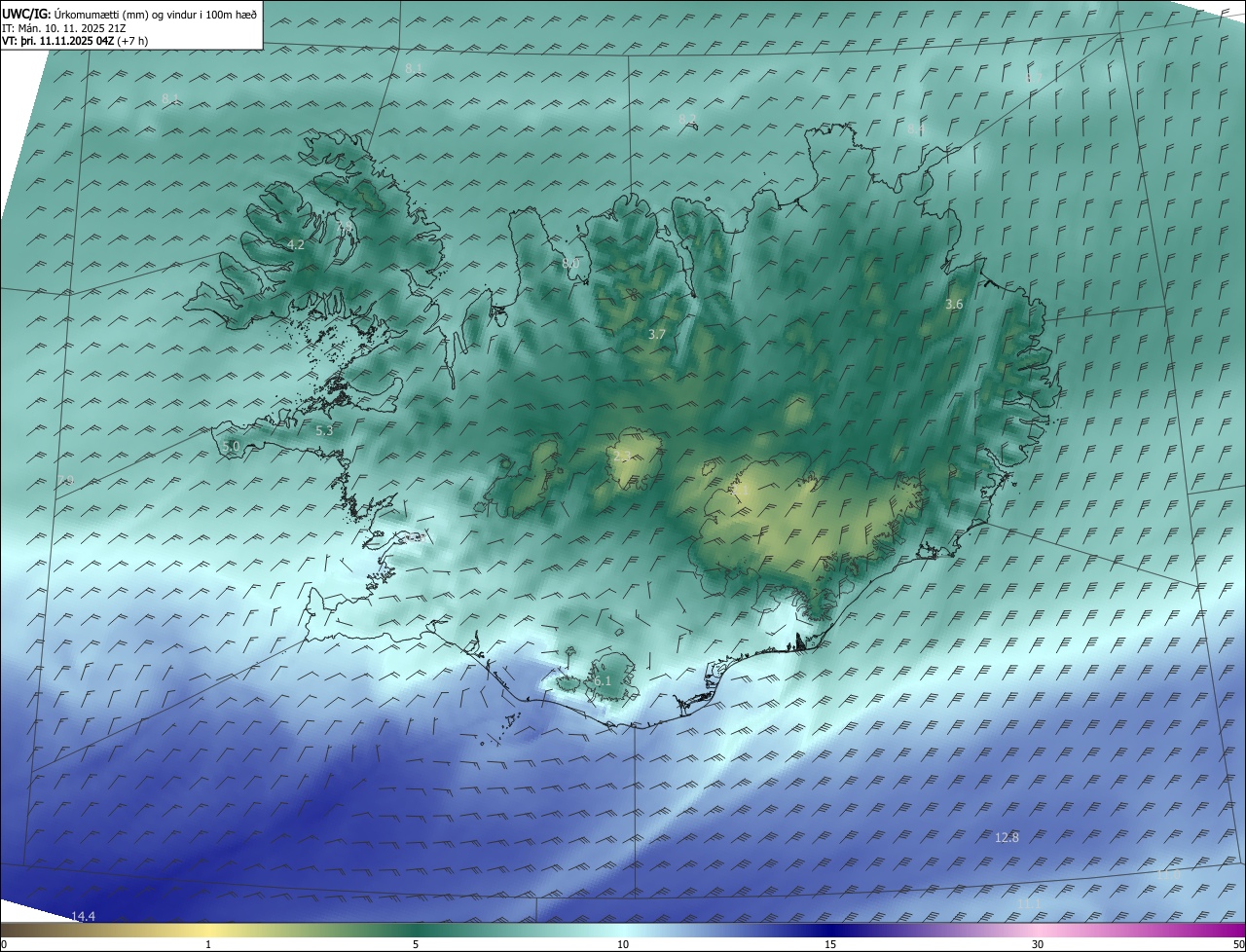Click the 0 tick label on the colour scale
Viewport: 1246px width, 952px height.
tap(4, 944)
